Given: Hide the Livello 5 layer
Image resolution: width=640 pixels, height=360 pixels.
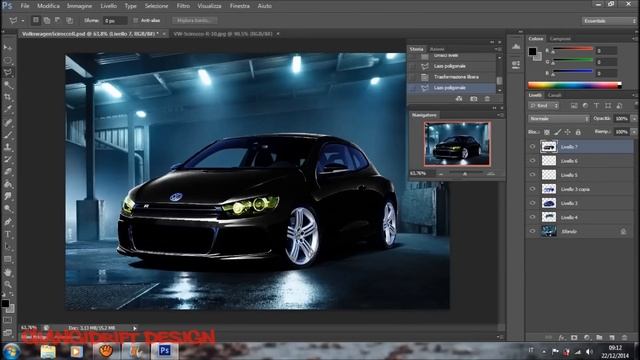Looking at the screenshot, I should point(532,175).
